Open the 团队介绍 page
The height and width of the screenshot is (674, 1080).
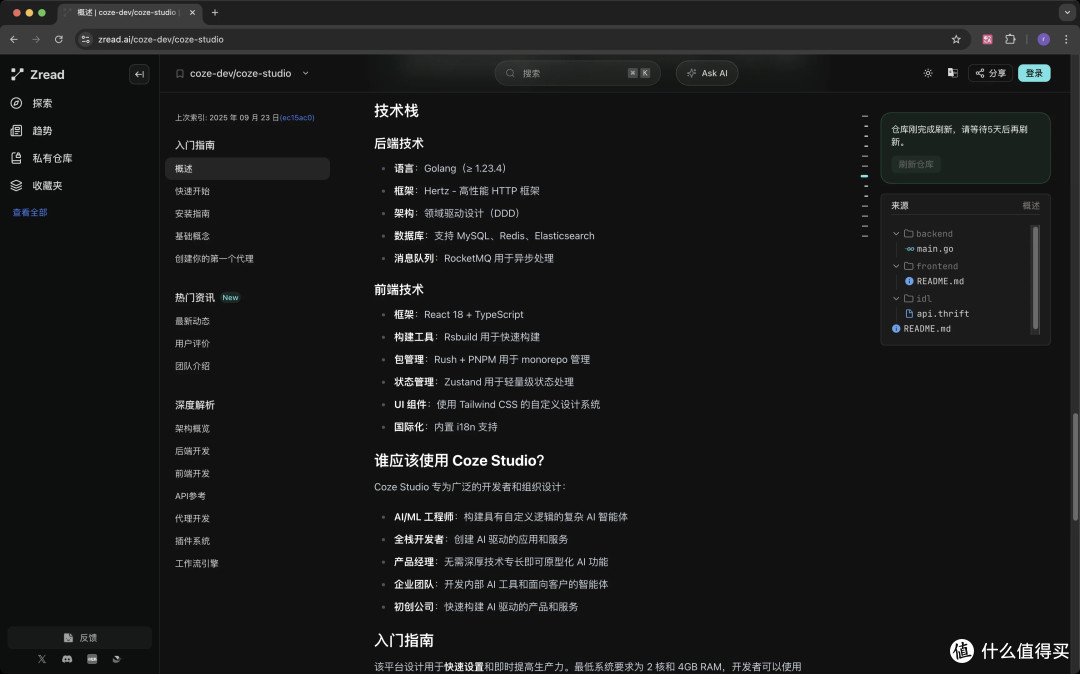192,366
